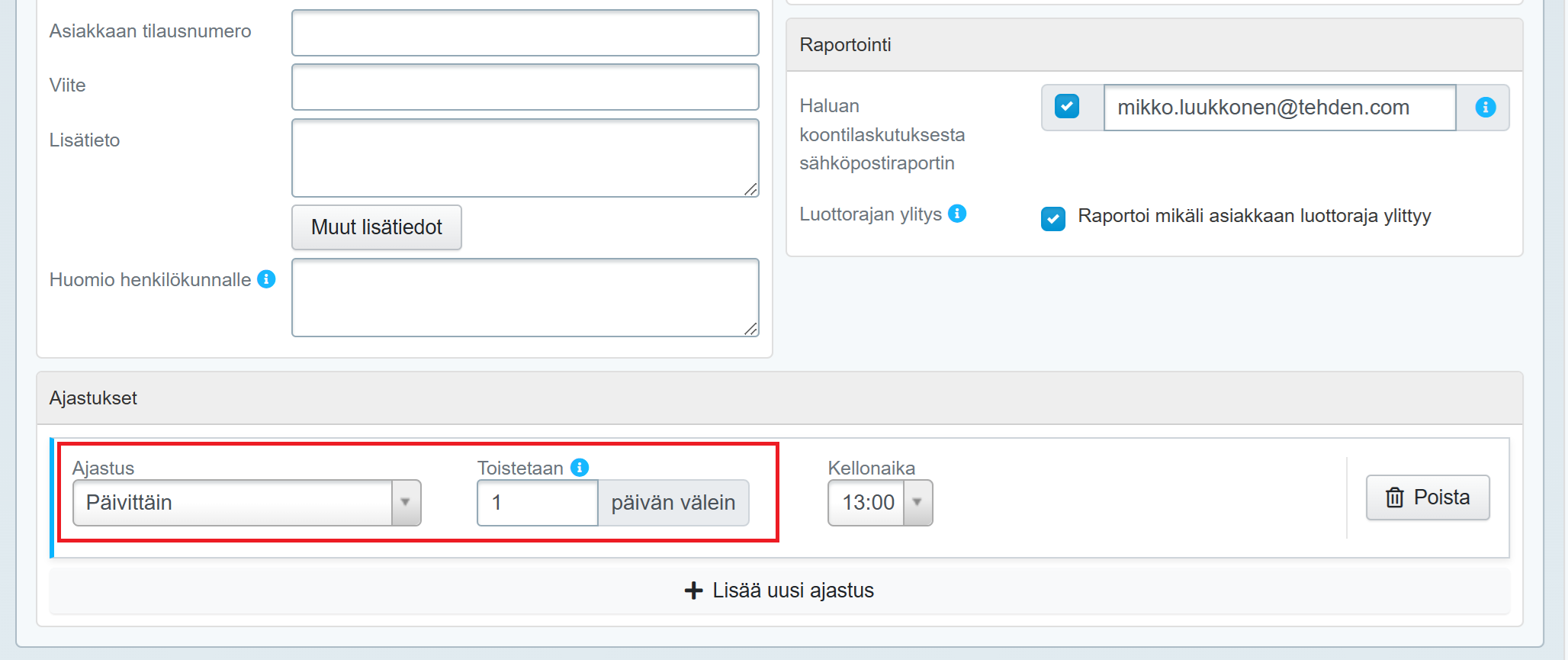Click the trash icon to delete schedule
This screenshot has width=1568, height=660.
pos(1394,497)
